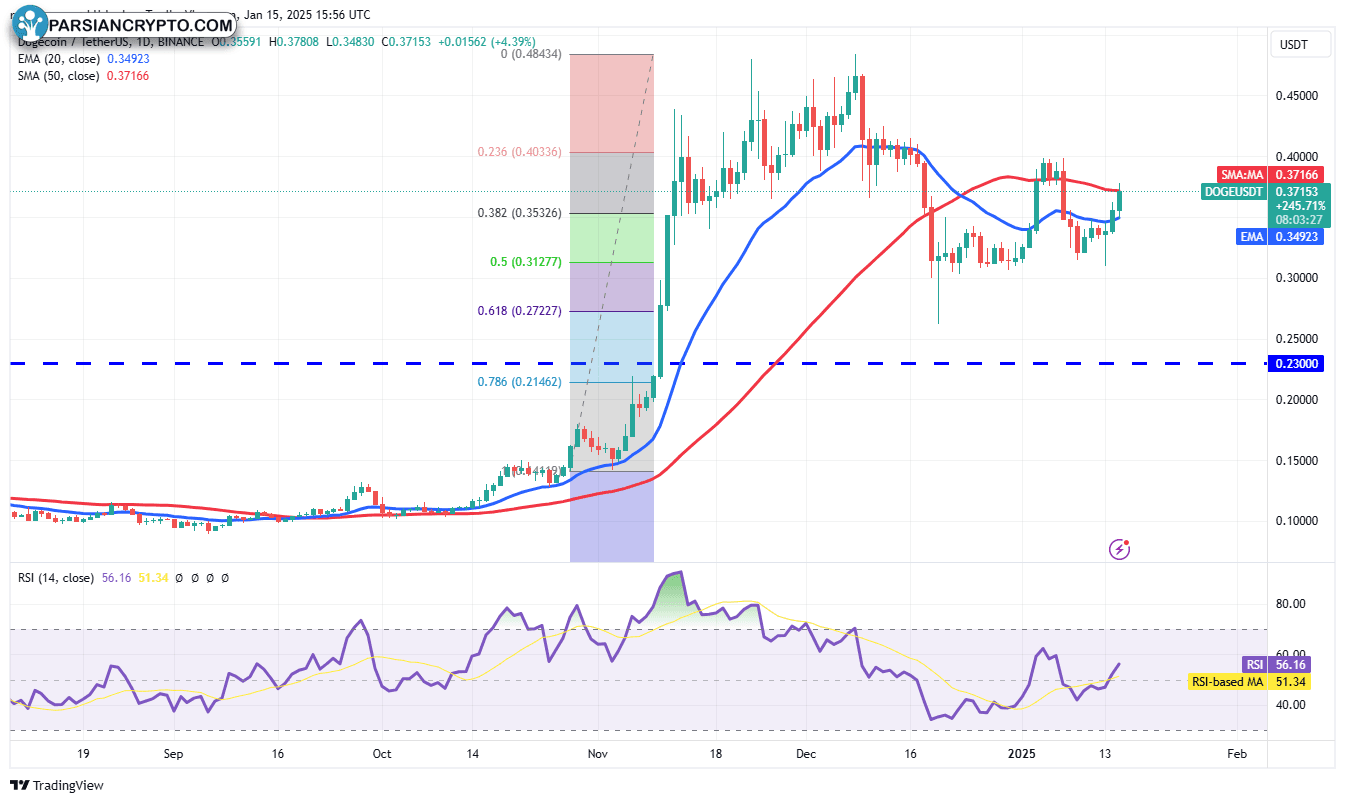This screenshot has height=803, width=1345.
Task: Click the 0.618 (0.27227) Fibonacci level label
Action: [521, 311]
